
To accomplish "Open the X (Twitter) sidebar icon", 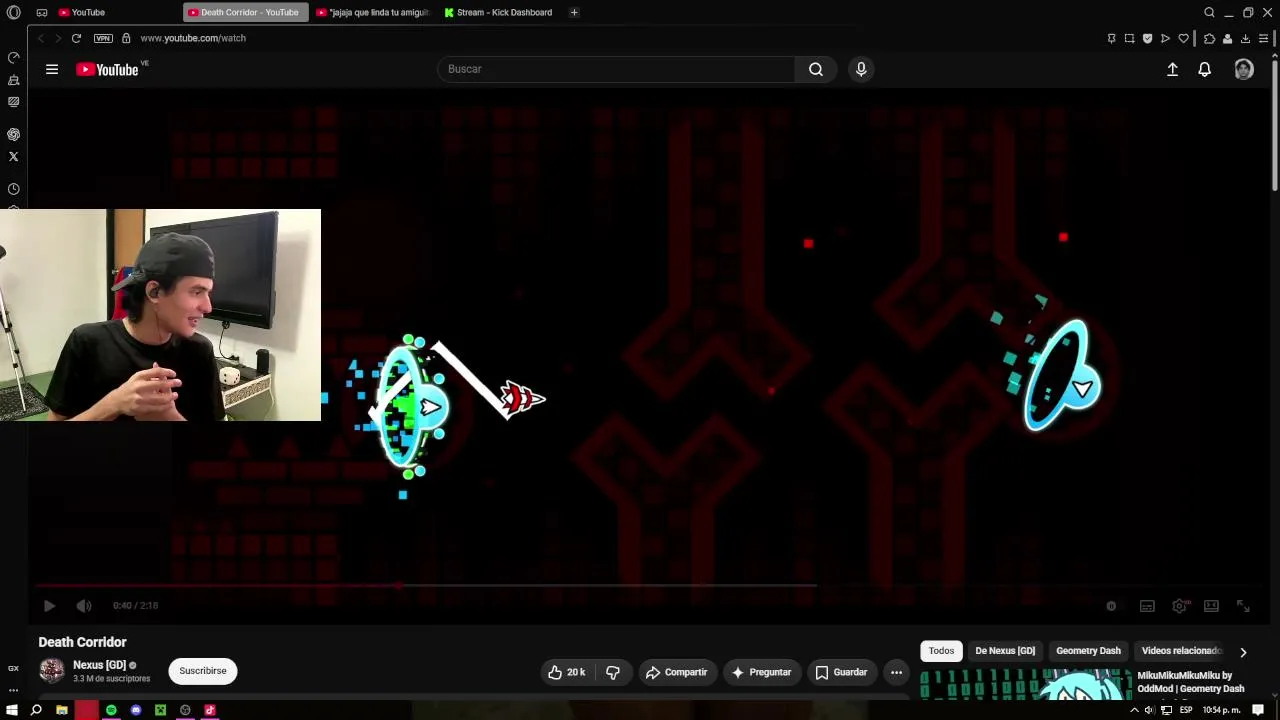I will 13,156.
